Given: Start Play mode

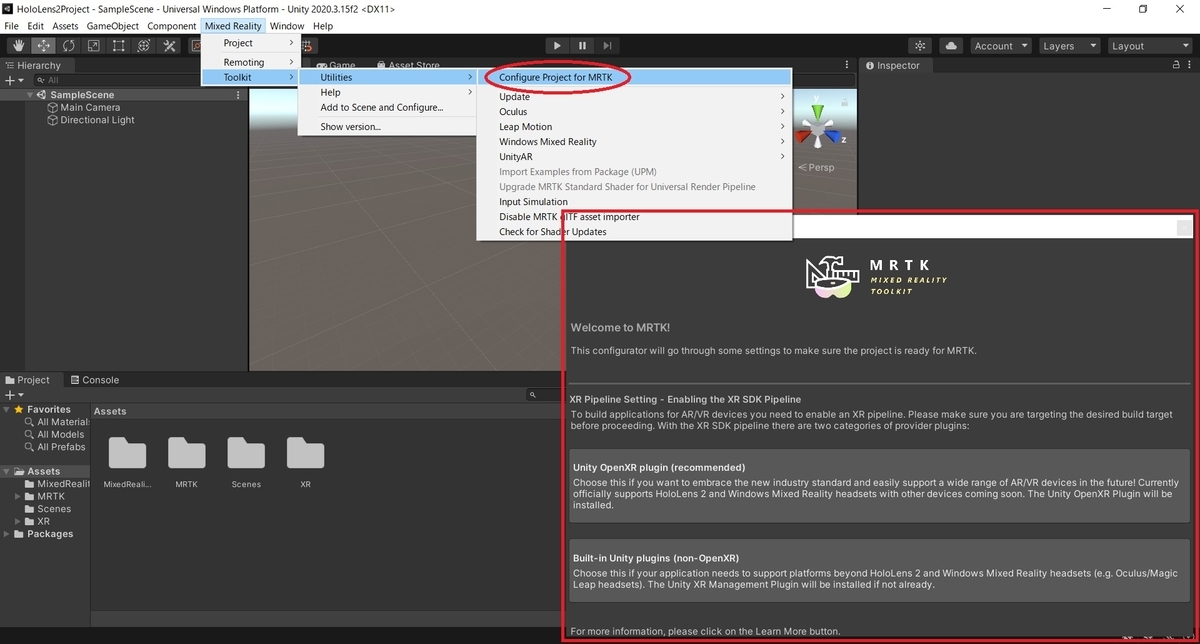Looking at the screenshot, I should 557,45.
